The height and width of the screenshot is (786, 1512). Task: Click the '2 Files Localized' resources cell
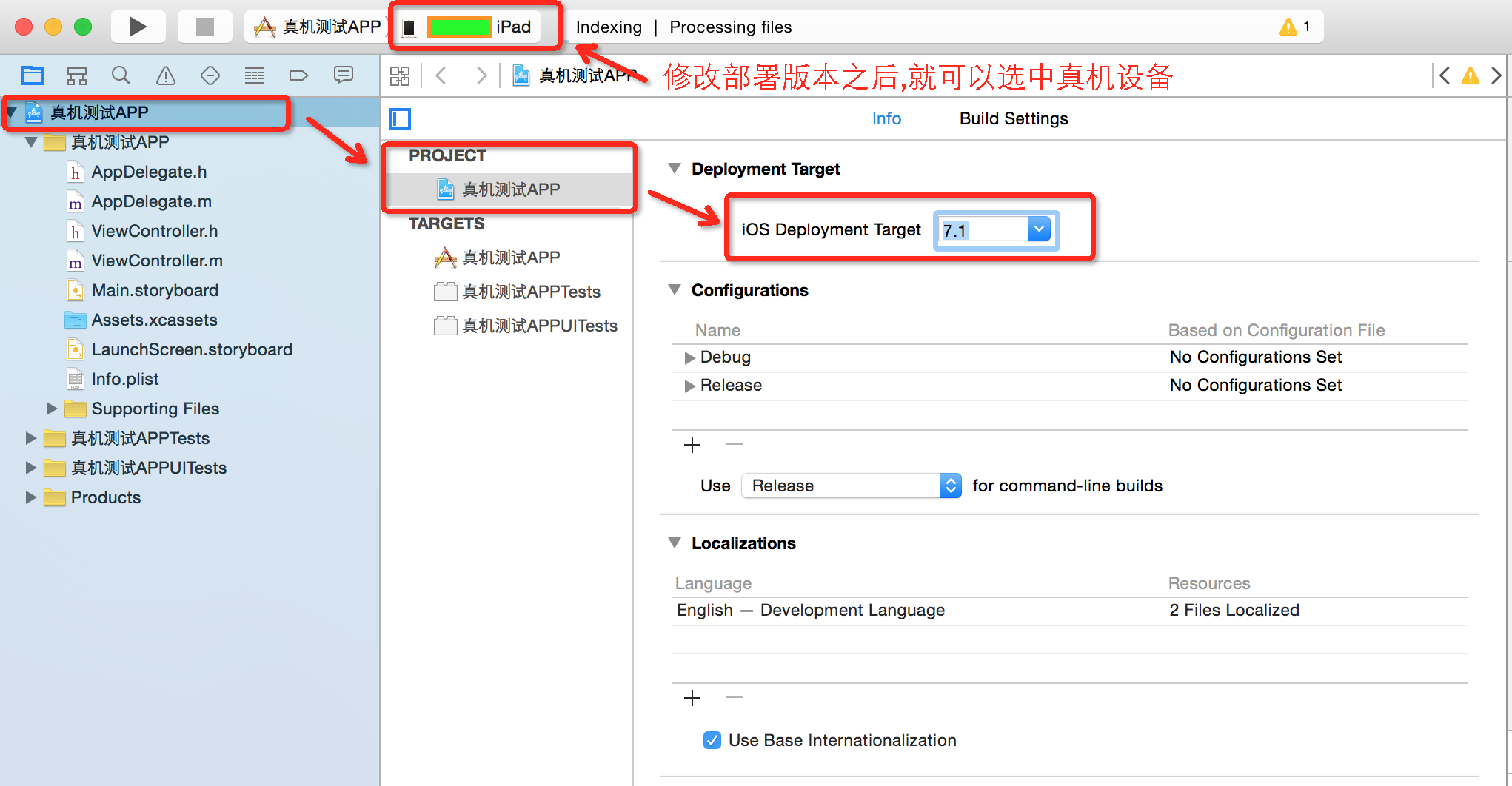[1234, 610]
